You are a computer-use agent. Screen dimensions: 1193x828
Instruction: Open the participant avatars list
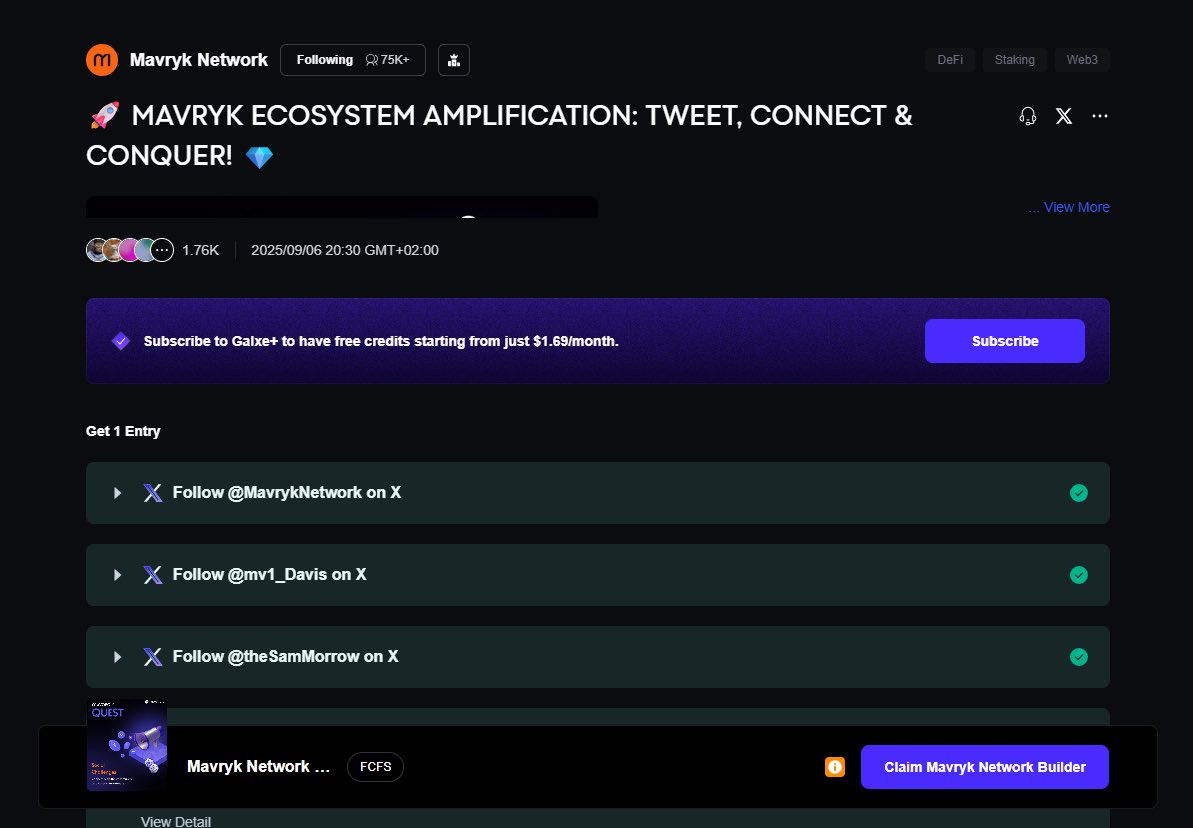(129, 250)
